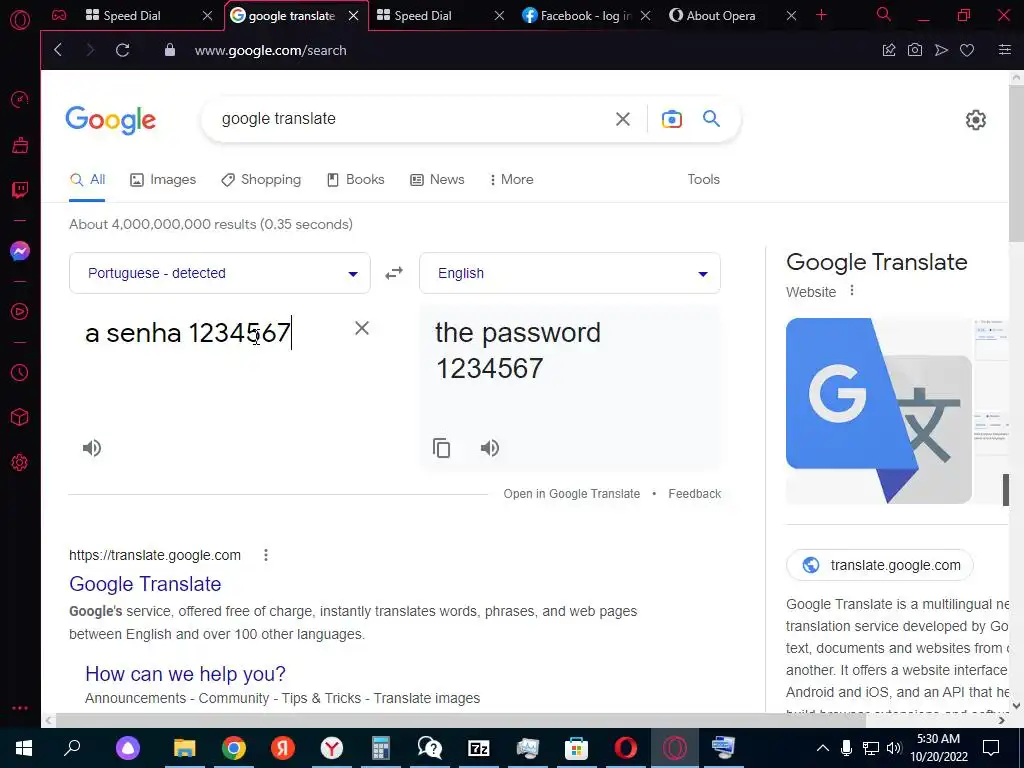Go back to previous page
This screenshot has width=1024, height=768.
point(58,50)
